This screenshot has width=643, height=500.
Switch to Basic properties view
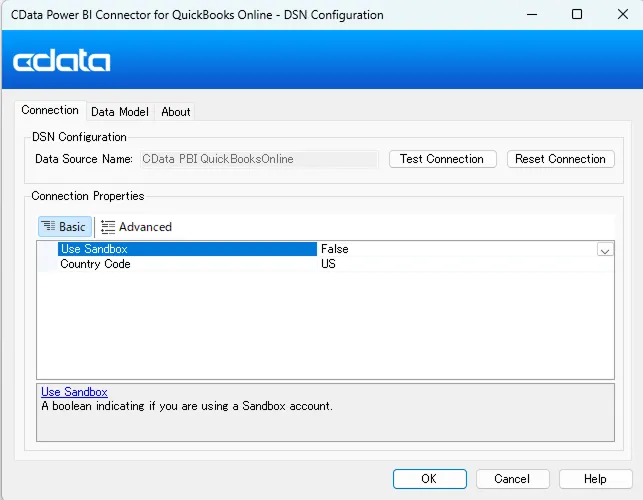pyautogui.click(x=65, y=227)
